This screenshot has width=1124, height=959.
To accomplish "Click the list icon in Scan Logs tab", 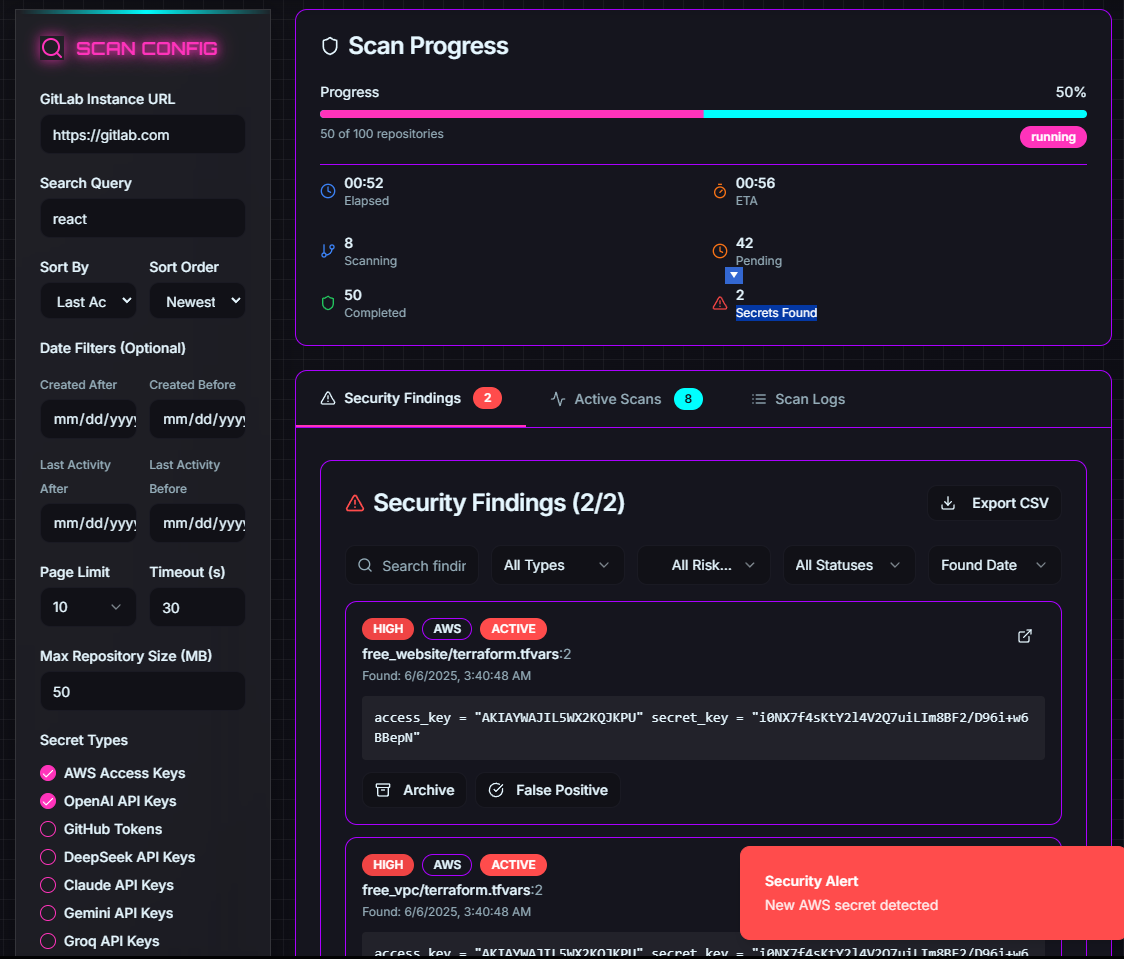I will [758, 399].
